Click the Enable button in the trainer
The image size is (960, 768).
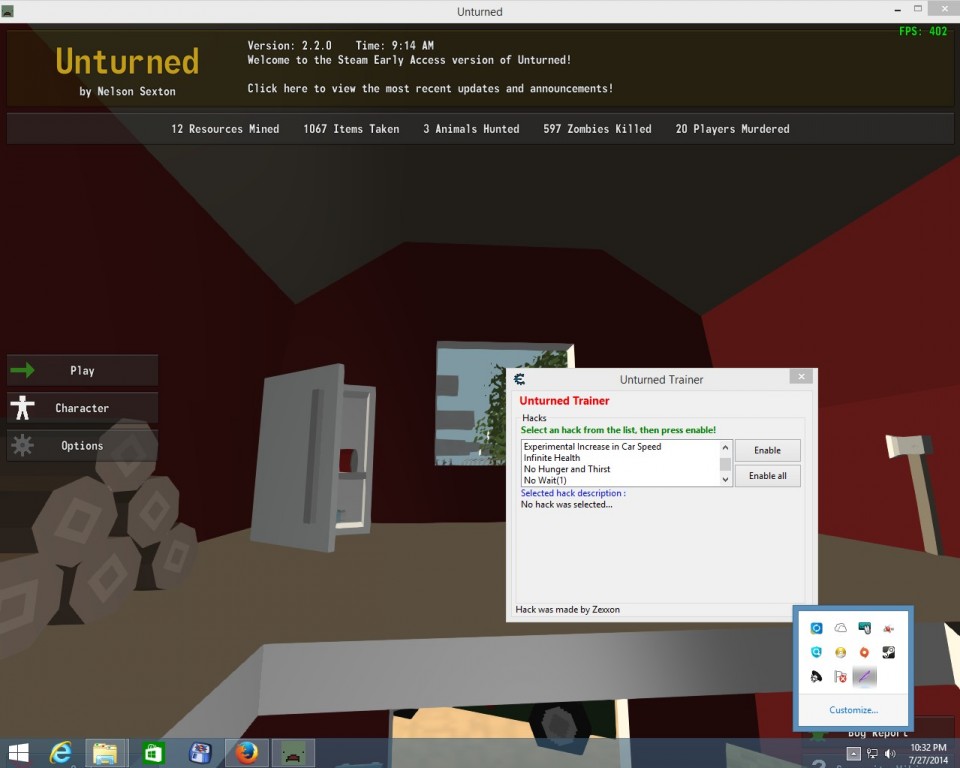tap(767, 450)
